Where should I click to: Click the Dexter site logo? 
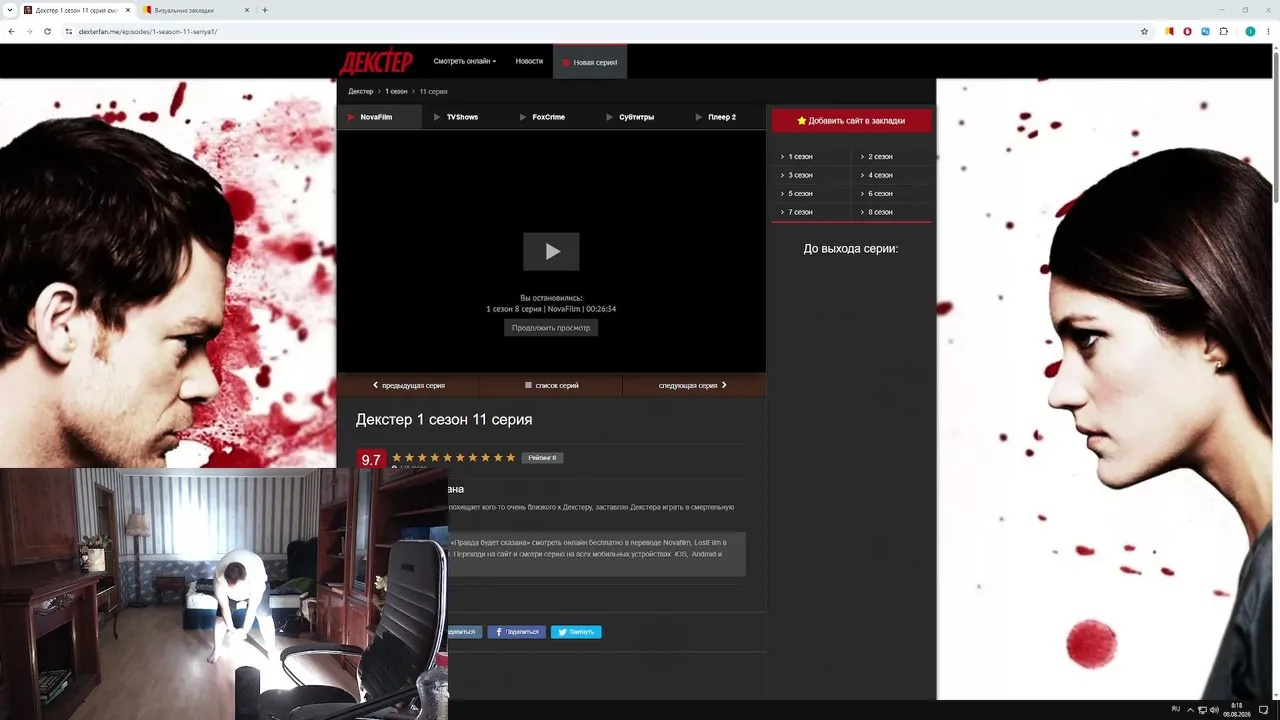pos(376,62)
